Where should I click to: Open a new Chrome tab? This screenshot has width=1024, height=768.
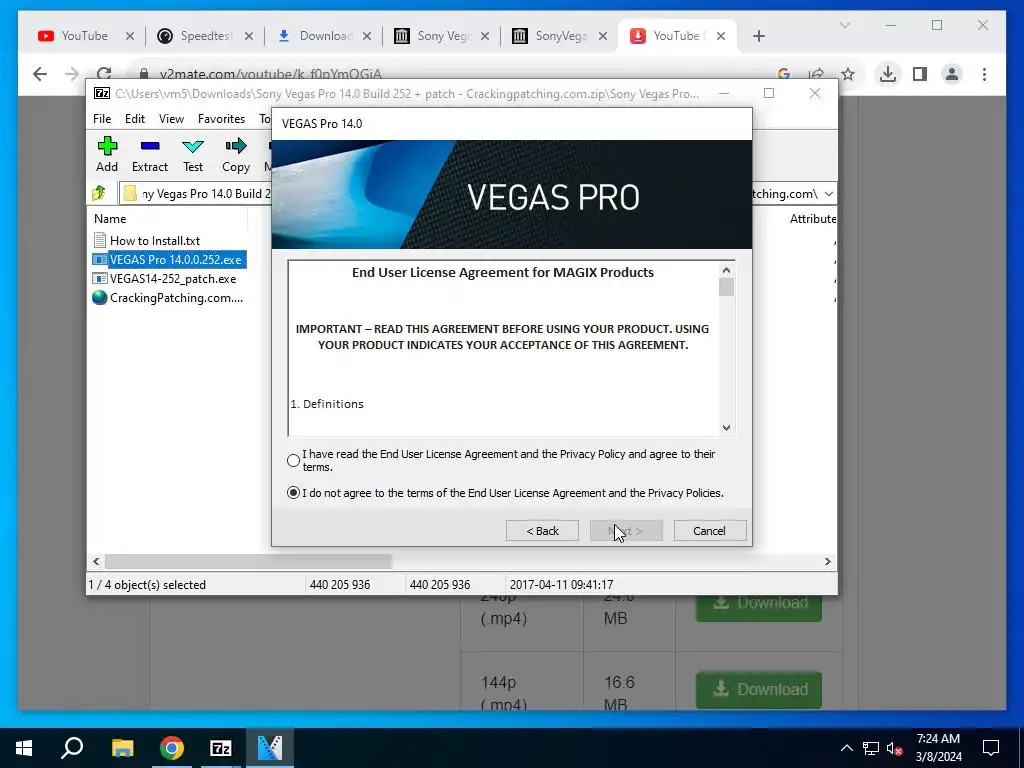[758, 36]
